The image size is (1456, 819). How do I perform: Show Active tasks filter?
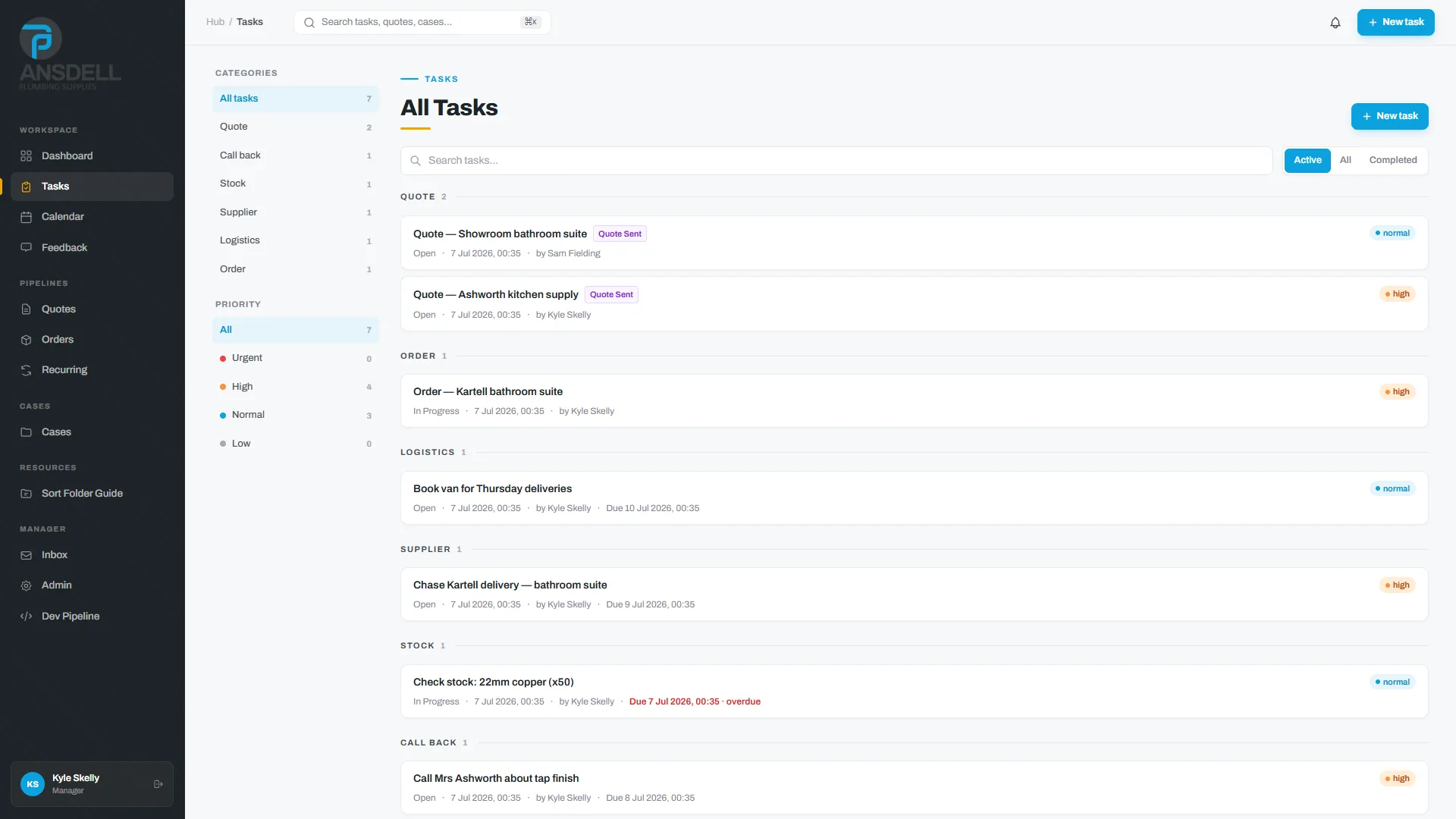[1307, 160]
